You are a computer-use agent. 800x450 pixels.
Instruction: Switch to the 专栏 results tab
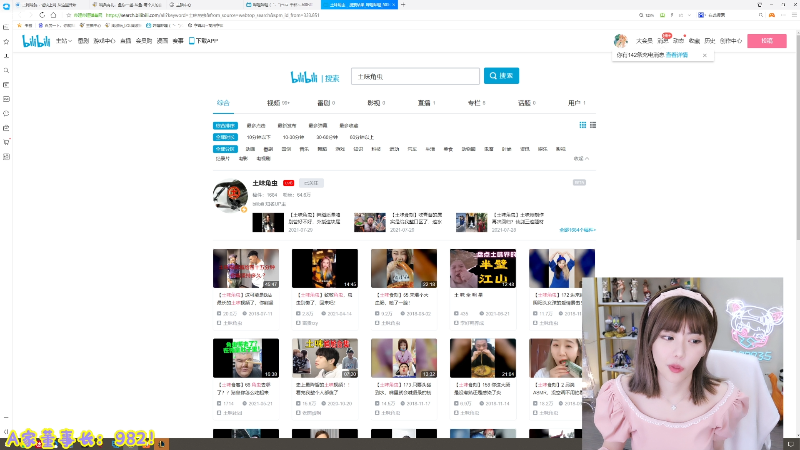click(x=476, y=103)
